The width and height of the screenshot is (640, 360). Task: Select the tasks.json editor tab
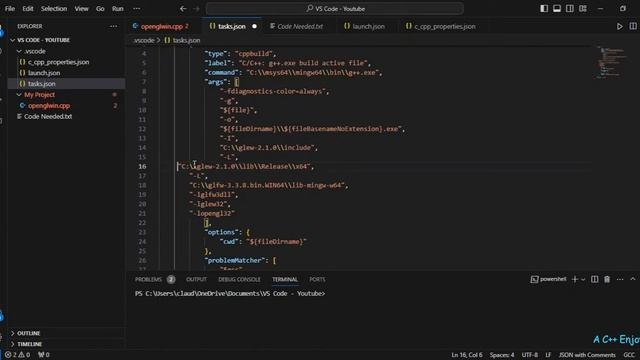pyautogui.click(x=231, y=26)
